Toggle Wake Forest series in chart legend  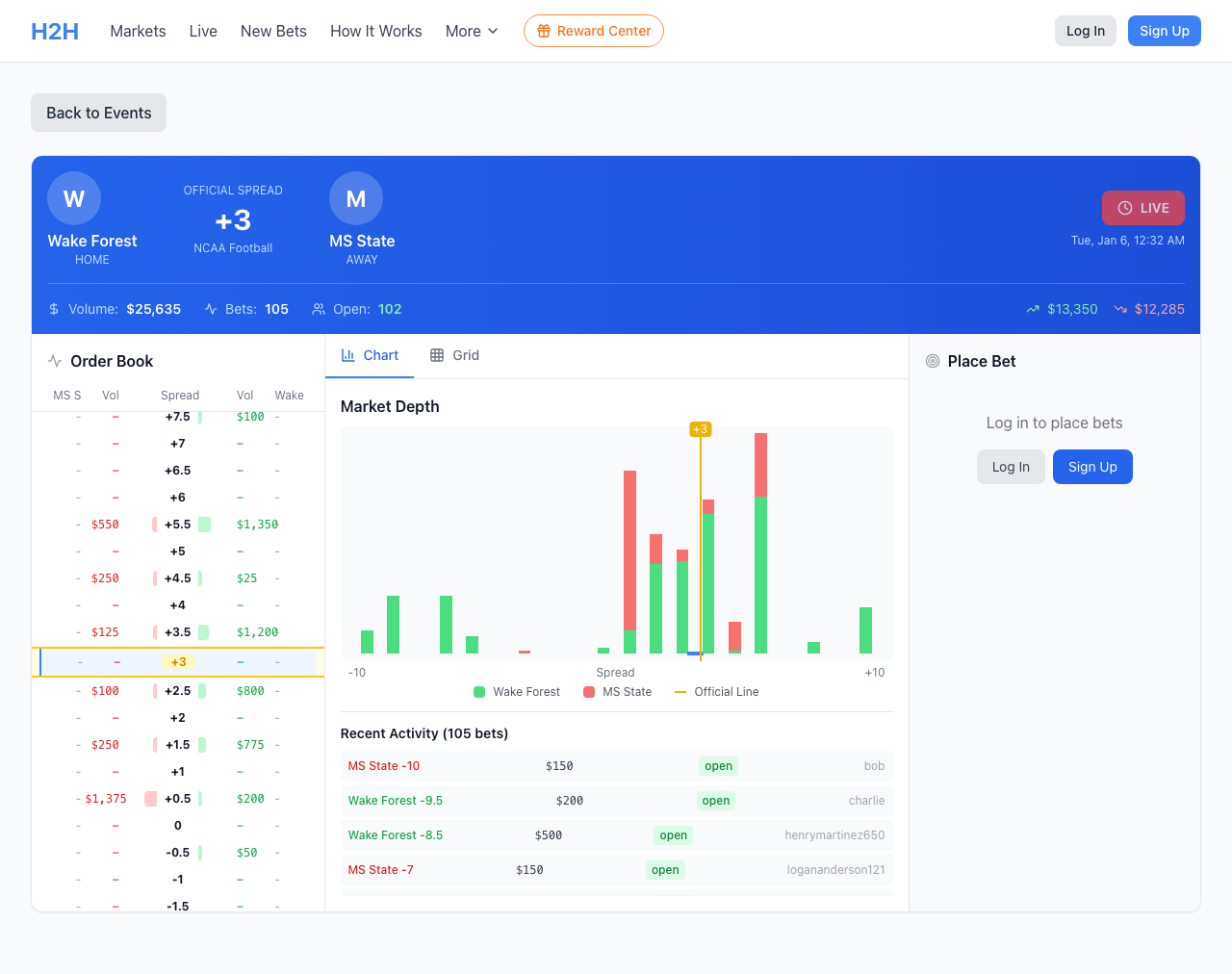[x=517, y=692]
